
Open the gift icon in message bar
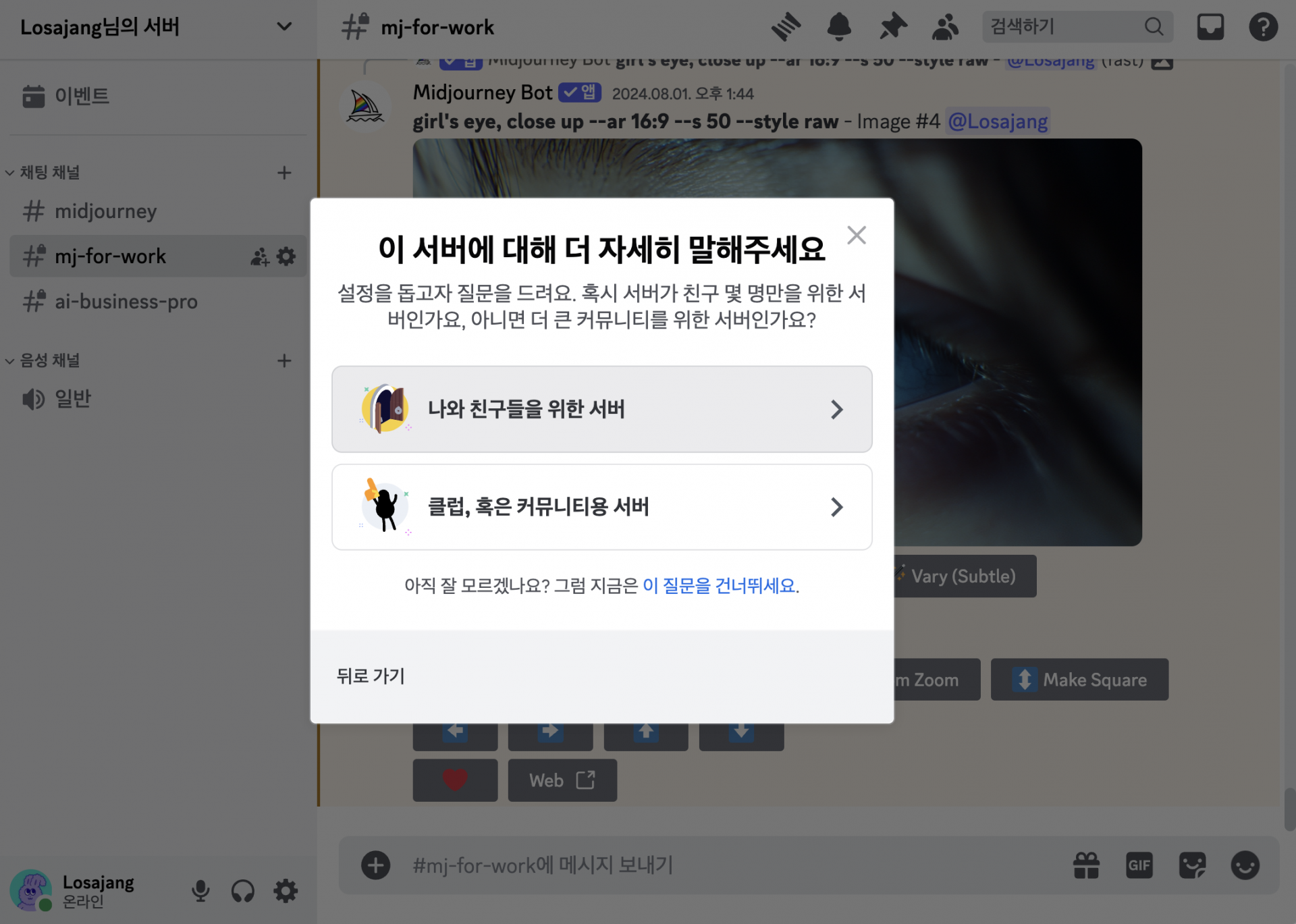pyautogui.click(x=1086, y=865)
